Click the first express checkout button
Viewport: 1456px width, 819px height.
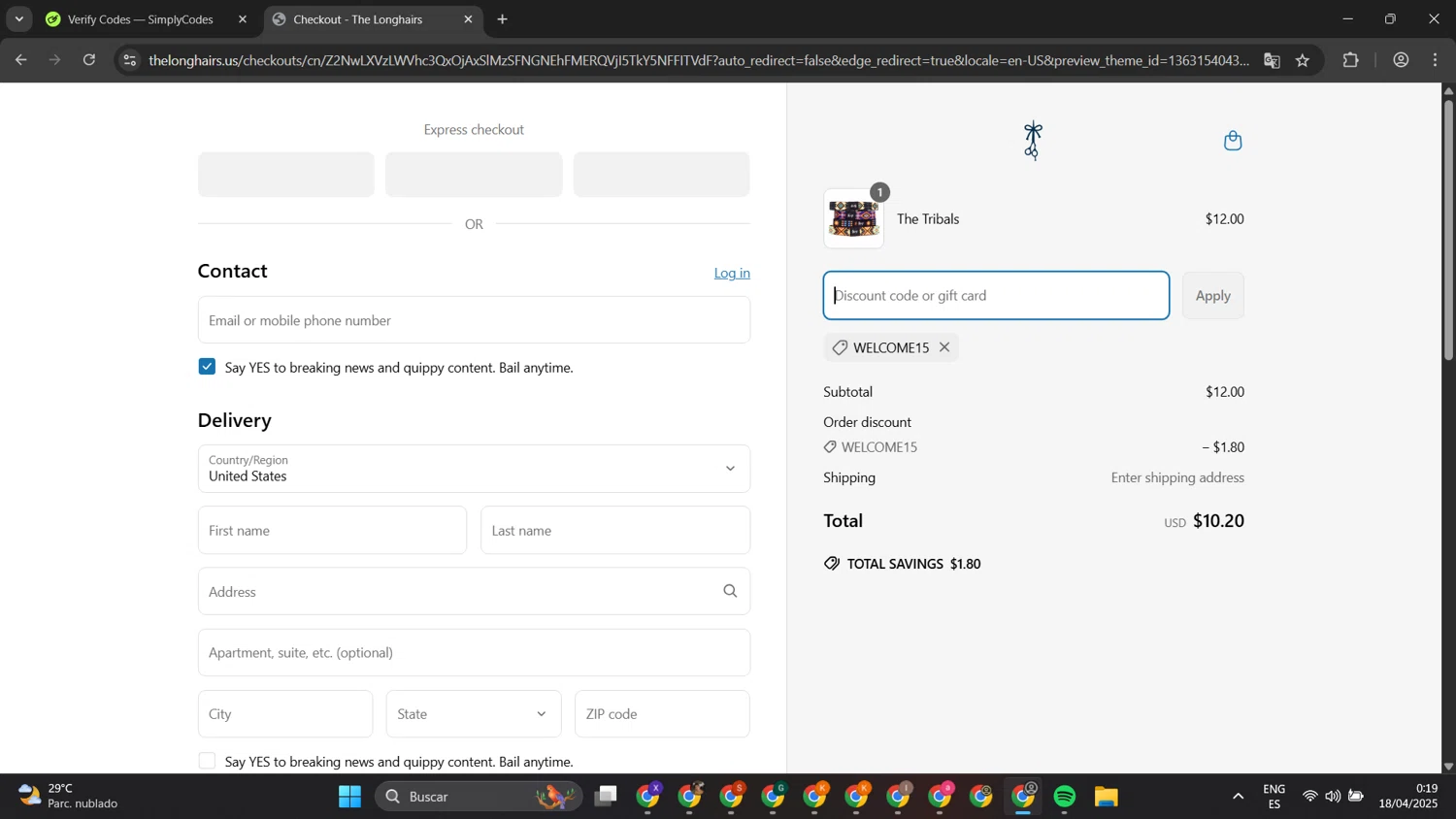(x=286, y=175)
